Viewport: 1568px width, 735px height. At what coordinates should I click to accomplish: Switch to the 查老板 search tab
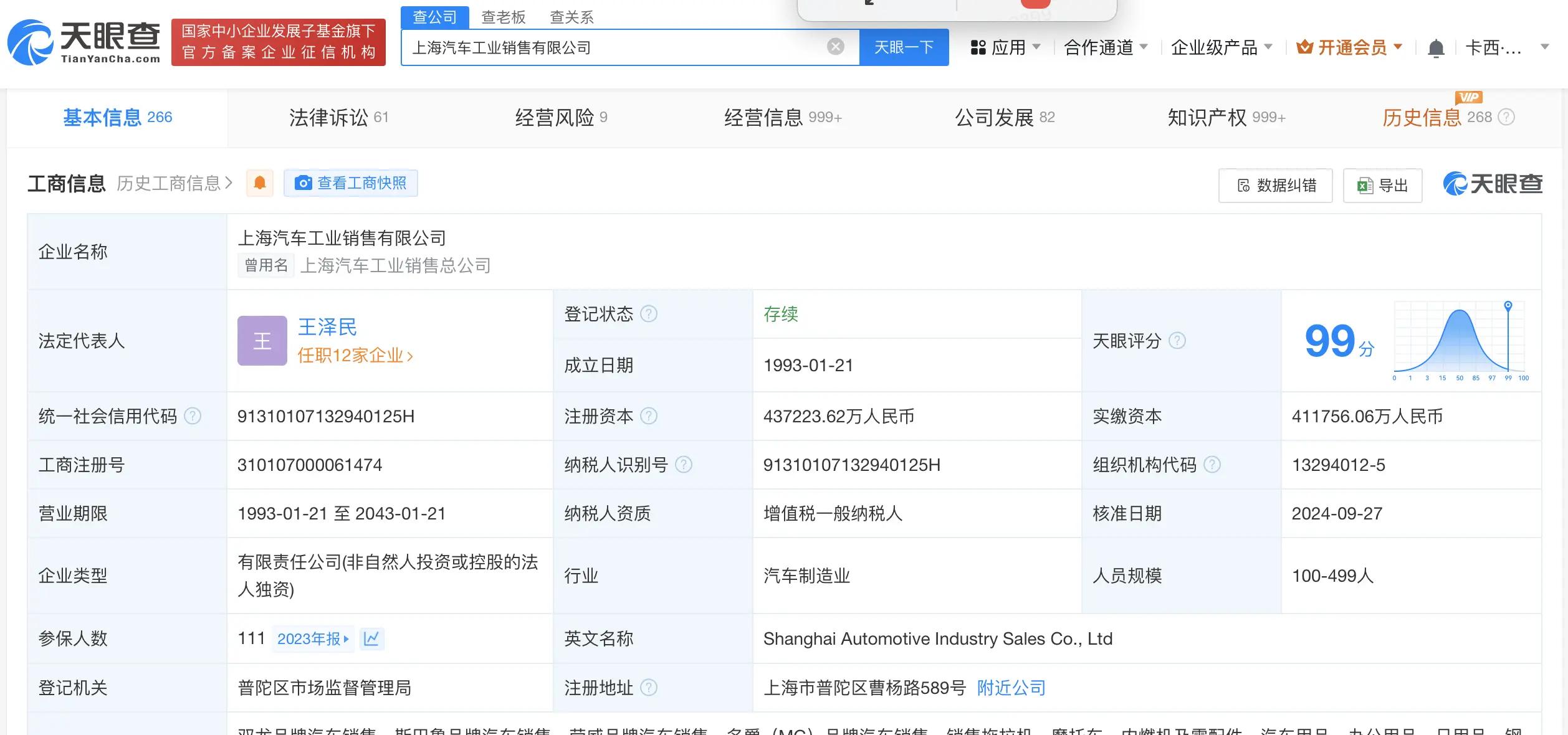coord(504,17)
